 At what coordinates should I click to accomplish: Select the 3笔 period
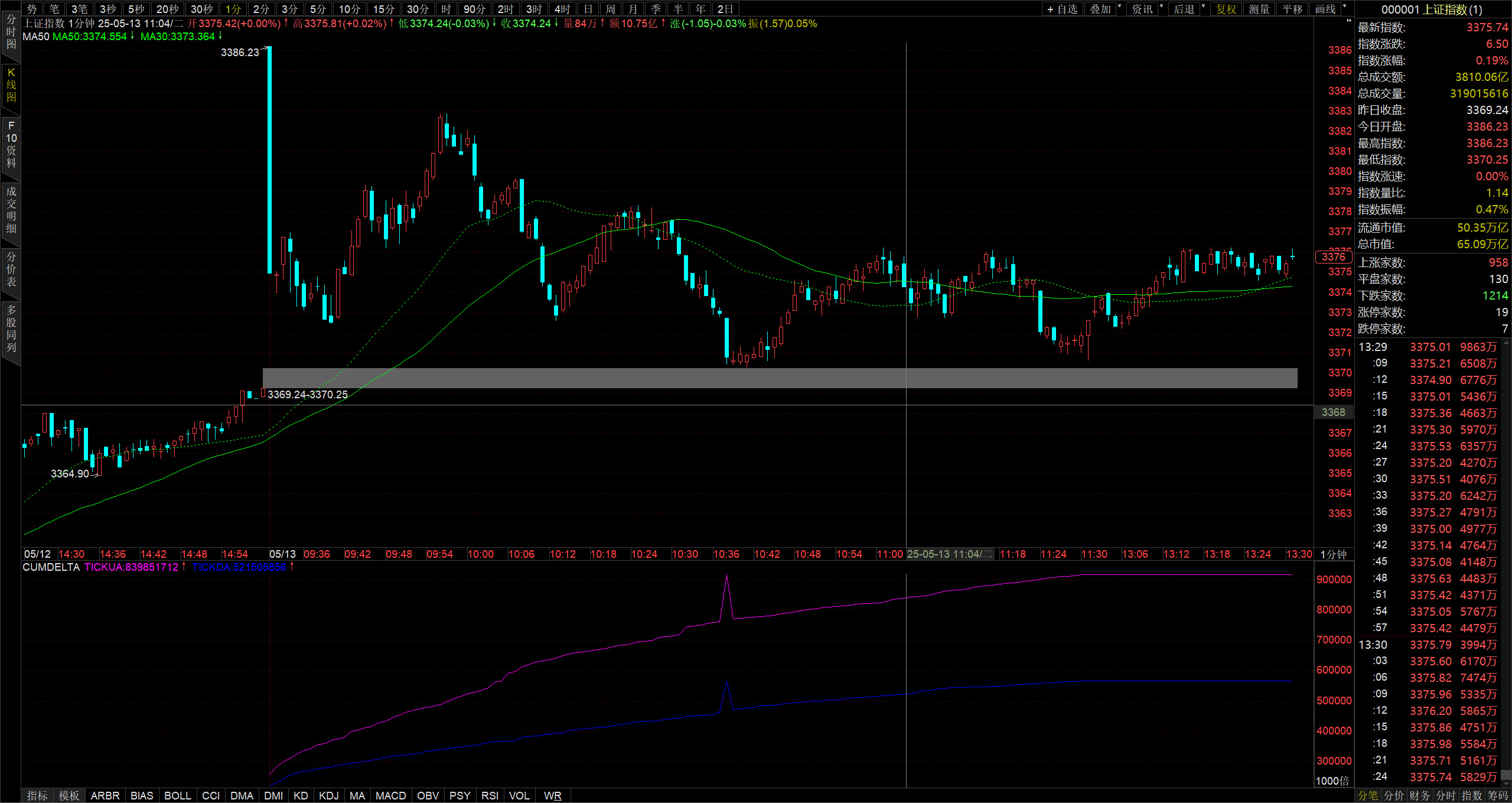(x=80, y=9)
